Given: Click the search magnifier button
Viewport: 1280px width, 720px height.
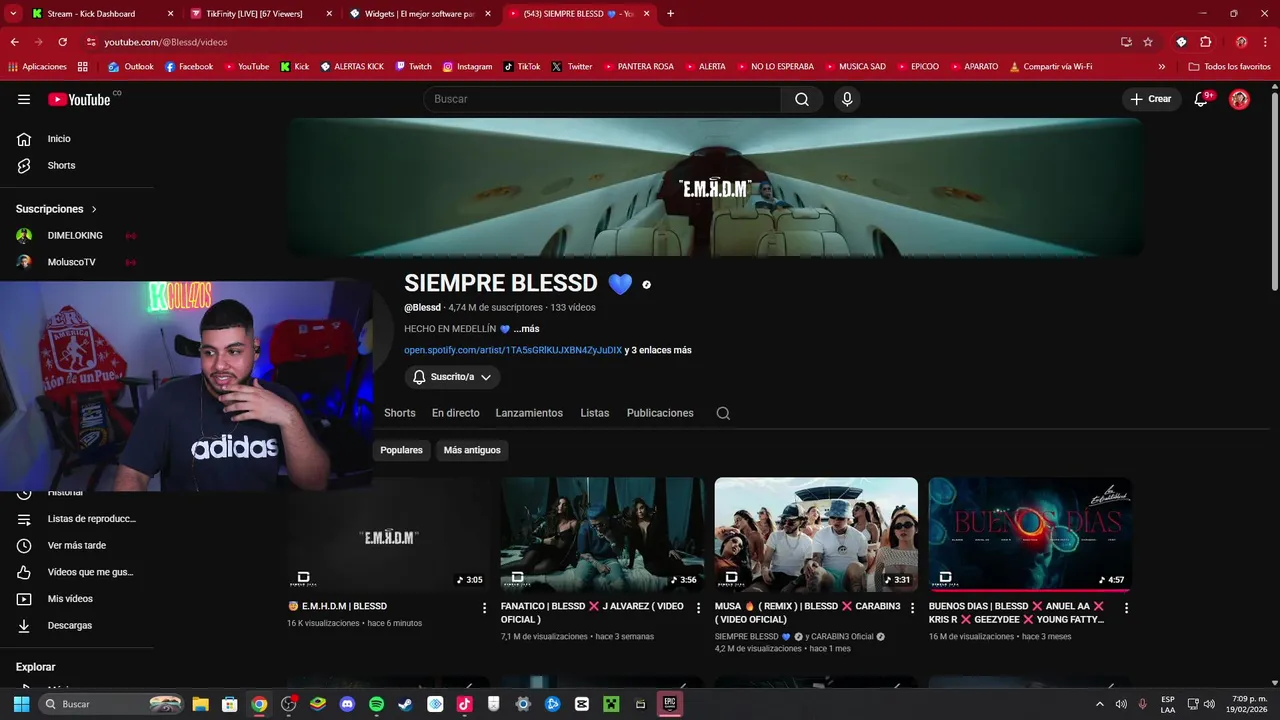Looking at the screenshot, I should pyautogui.click(x=802, y=99).
